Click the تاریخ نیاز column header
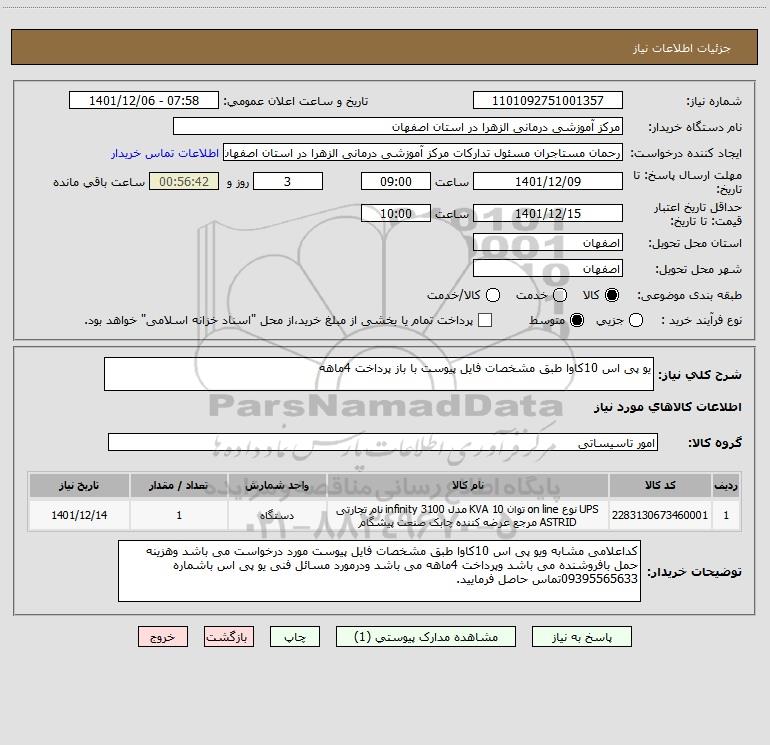This screenshot has width=770, height=745. (79, 485)
